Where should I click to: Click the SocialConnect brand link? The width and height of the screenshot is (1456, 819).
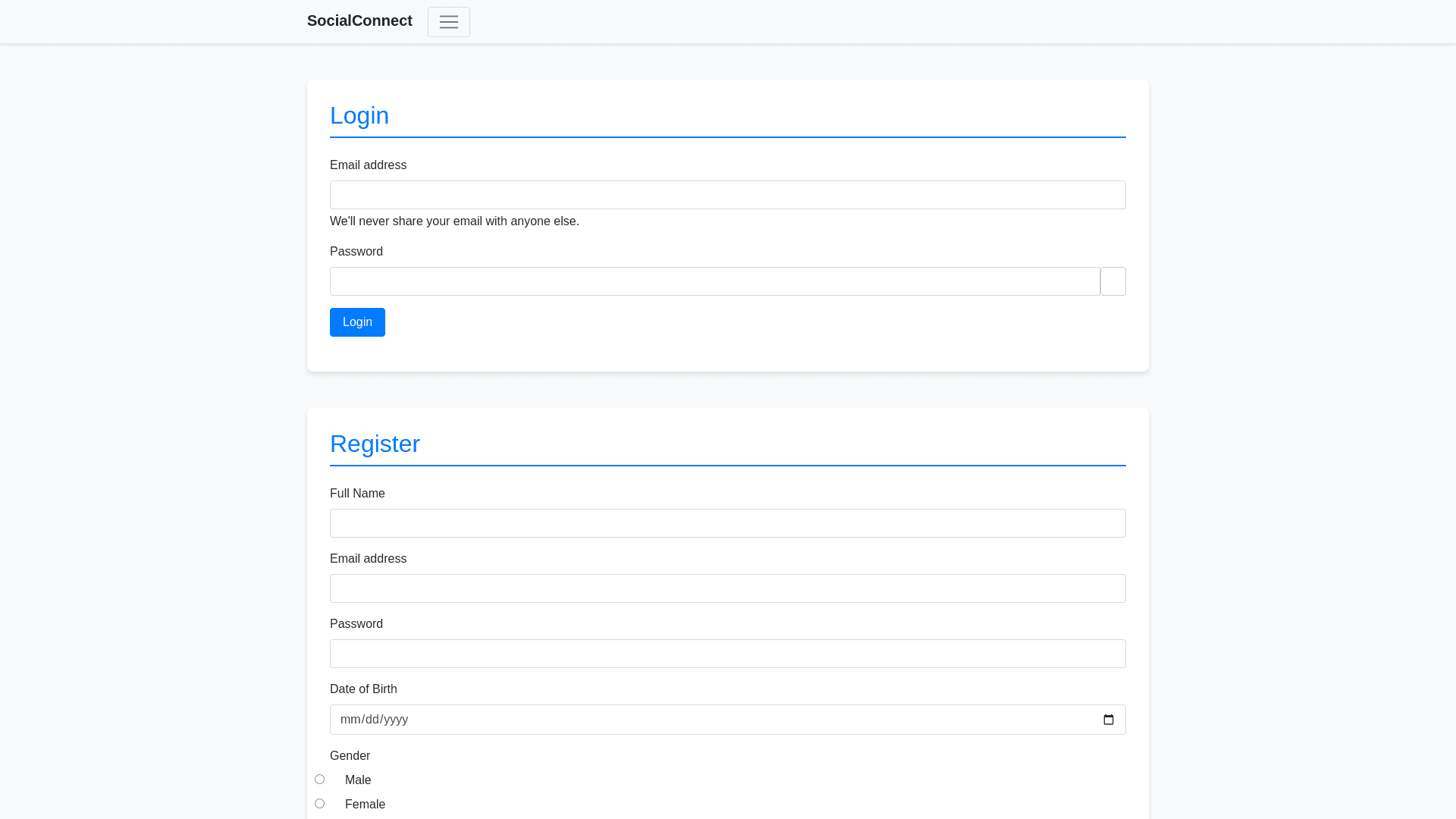tap(359, 21)
